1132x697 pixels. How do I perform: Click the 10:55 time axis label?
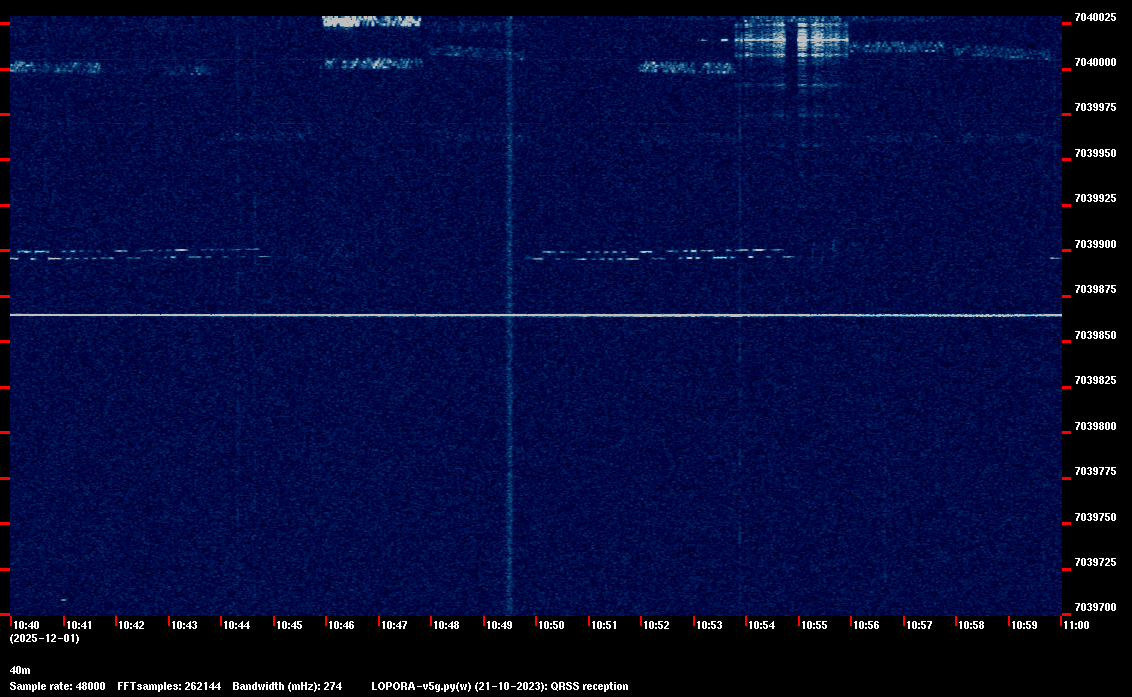pyautogui.click(x=814, y=625)
